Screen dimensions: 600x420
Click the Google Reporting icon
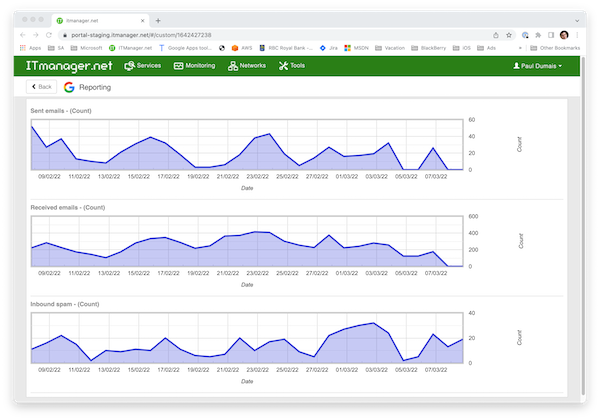point(69,87)
